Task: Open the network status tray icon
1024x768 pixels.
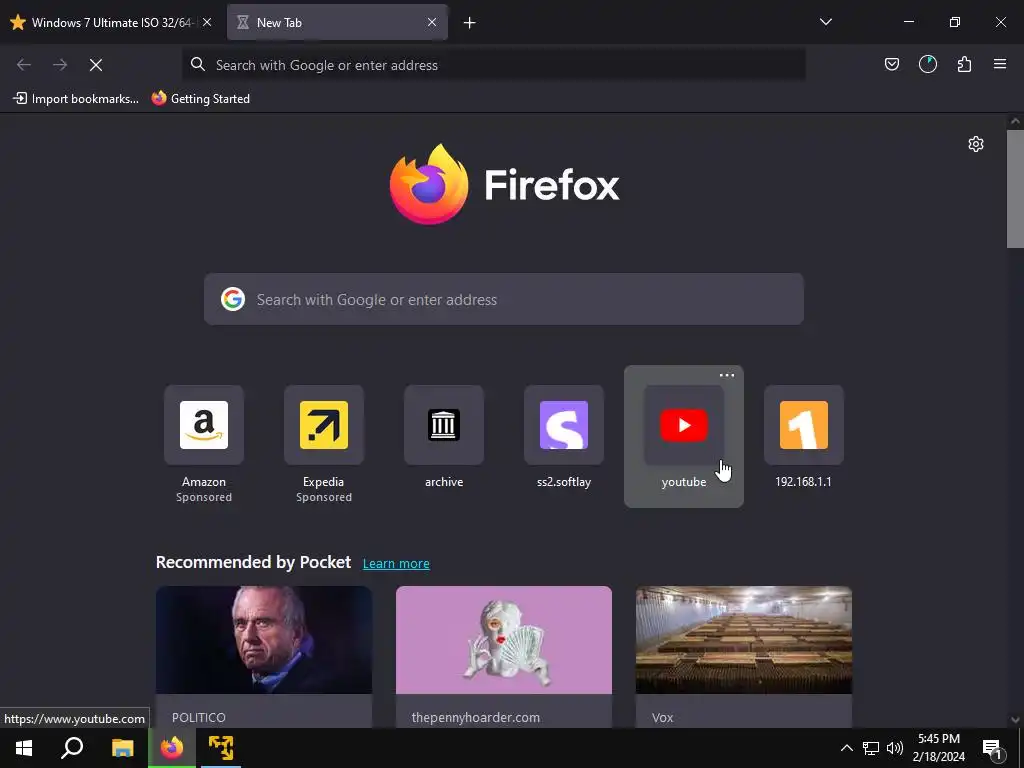Action: [x=871, y=748]
